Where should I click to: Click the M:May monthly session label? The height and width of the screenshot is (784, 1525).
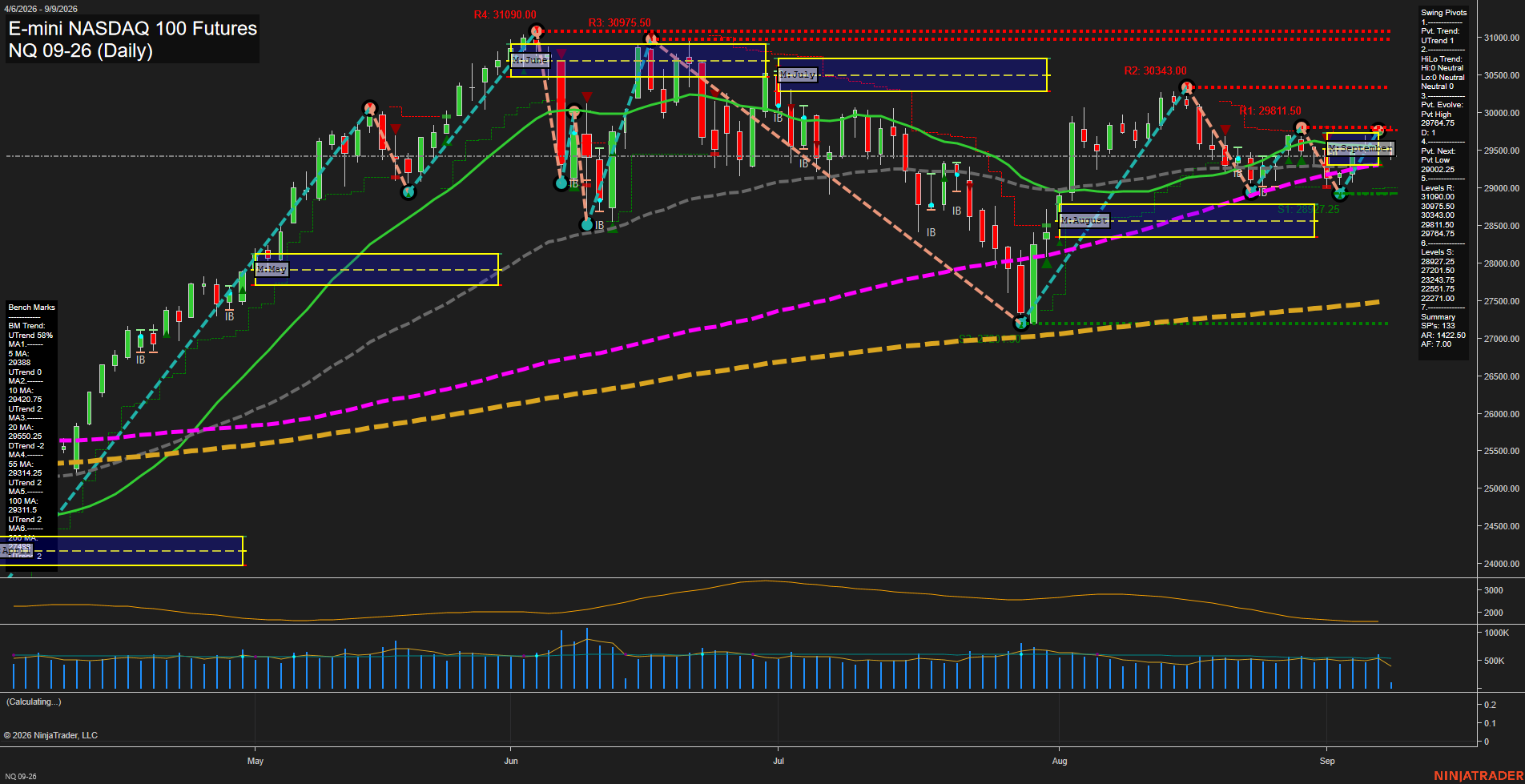pyautogui.click(x=272, y=269)
